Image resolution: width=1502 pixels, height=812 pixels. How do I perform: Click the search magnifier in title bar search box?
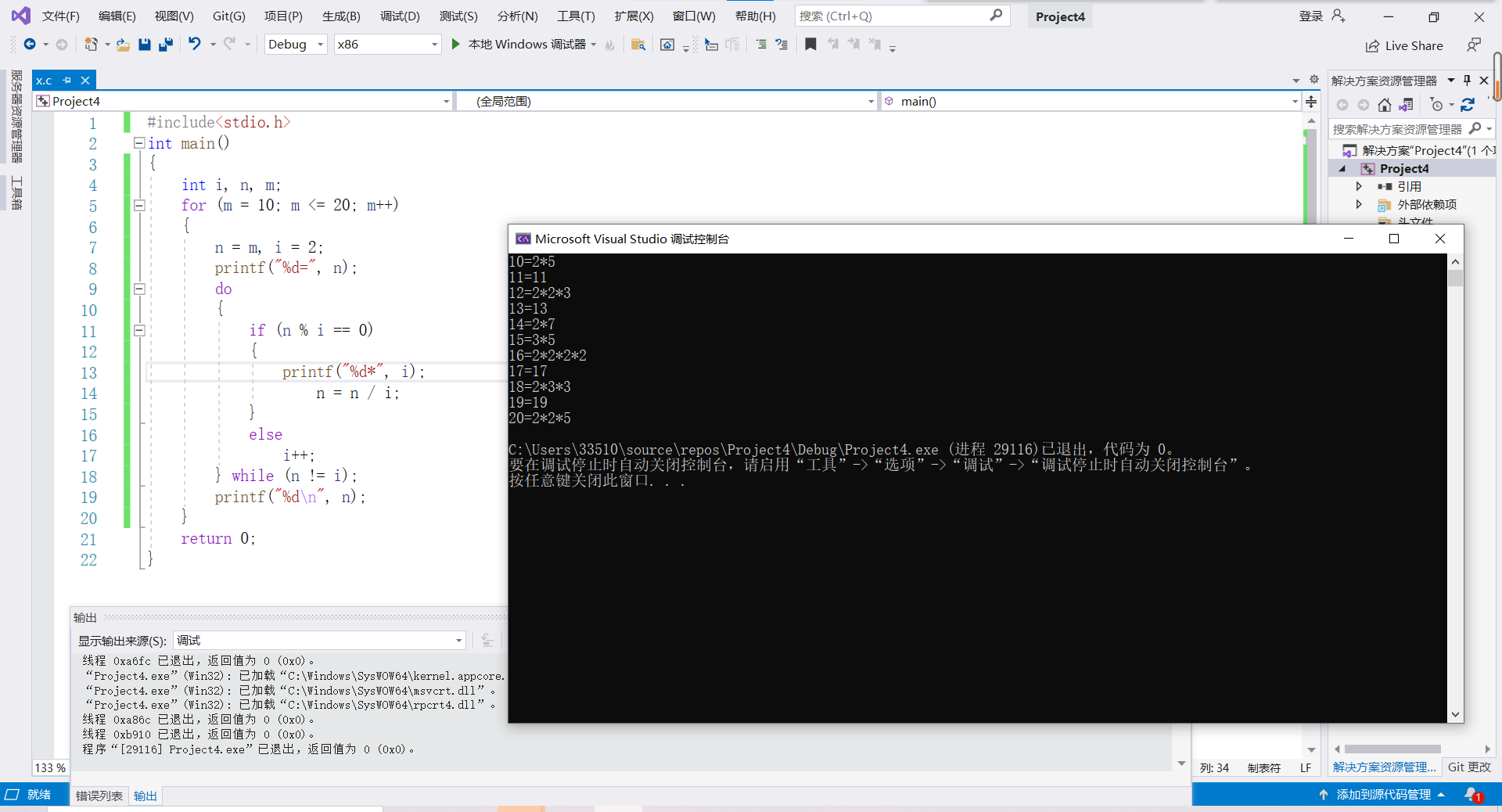(996, 16)
